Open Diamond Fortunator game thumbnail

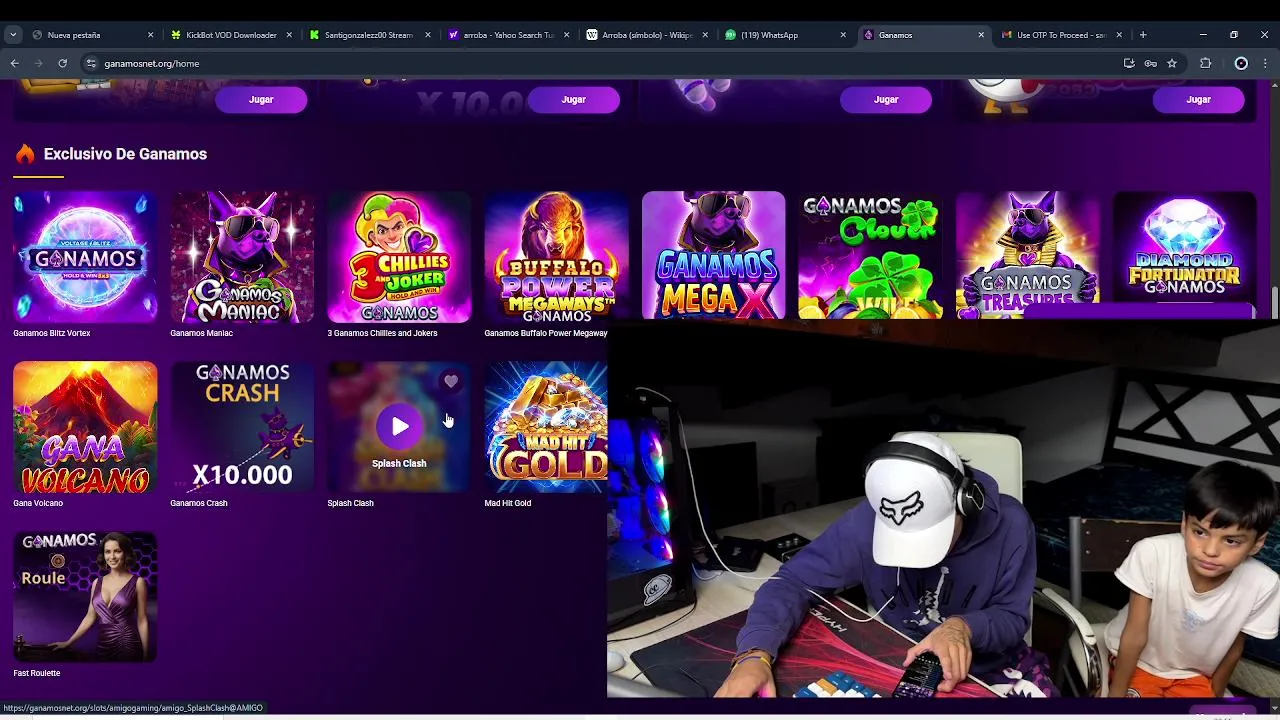tap(1184, 248)
